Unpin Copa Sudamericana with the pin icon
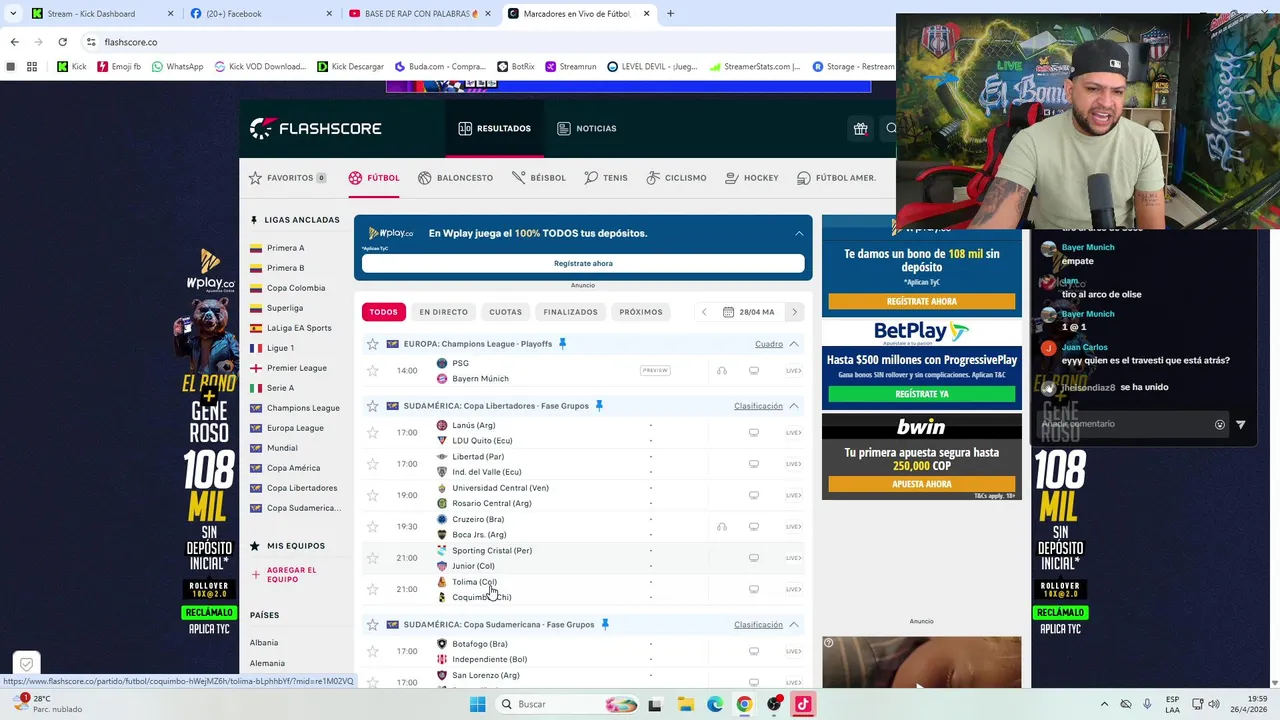Viewport: 1280px width, 720px height. (x=605, y=625)
